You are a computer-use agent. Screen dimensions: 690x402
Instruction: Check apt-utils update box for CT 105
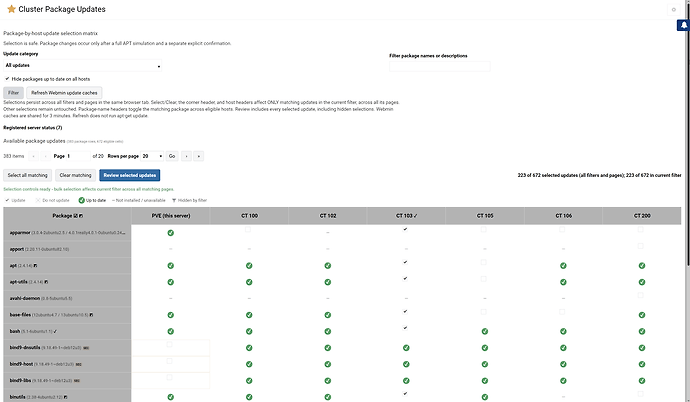point(484,279)
